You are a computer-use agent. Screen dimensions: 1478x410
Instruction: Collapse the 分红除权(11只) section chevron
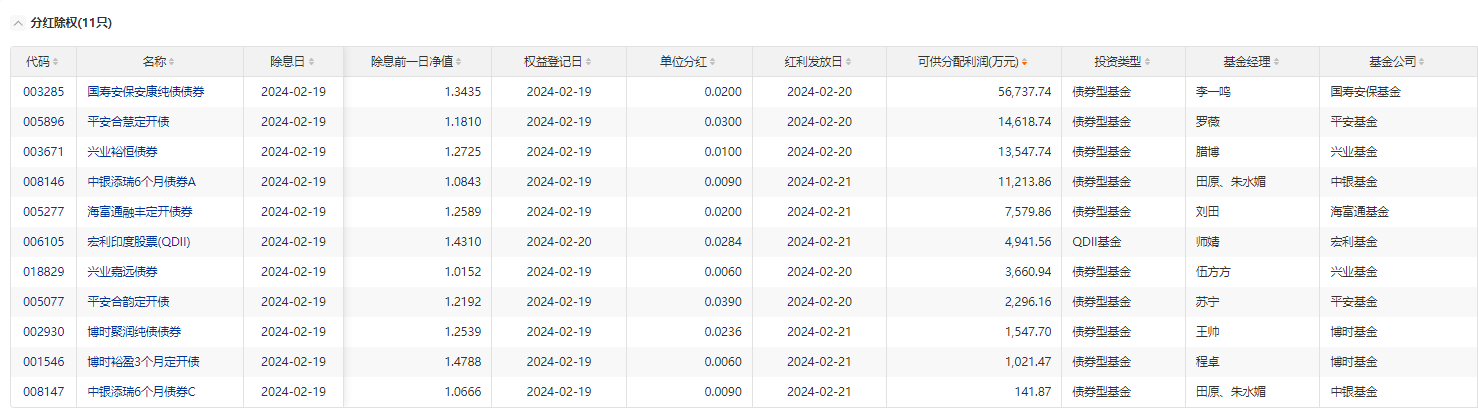(17, 22)
